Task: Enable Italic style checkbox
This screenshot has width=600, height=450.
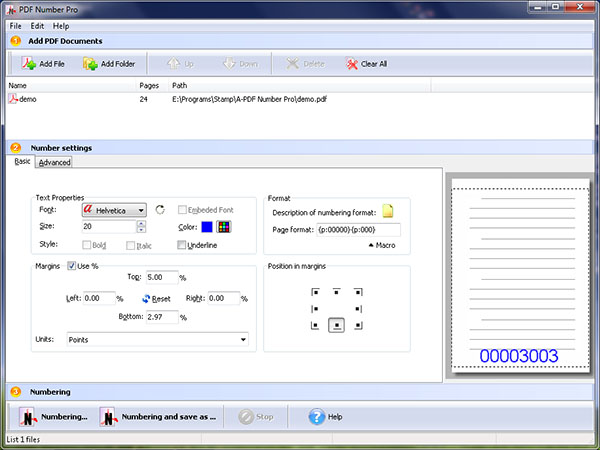Action: pos(130,245)
